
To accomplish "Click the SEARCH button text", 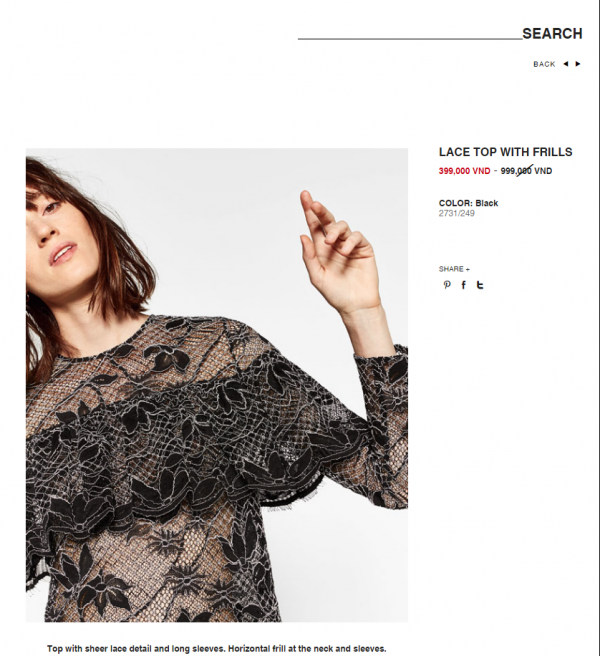I will tap(552, 33).
